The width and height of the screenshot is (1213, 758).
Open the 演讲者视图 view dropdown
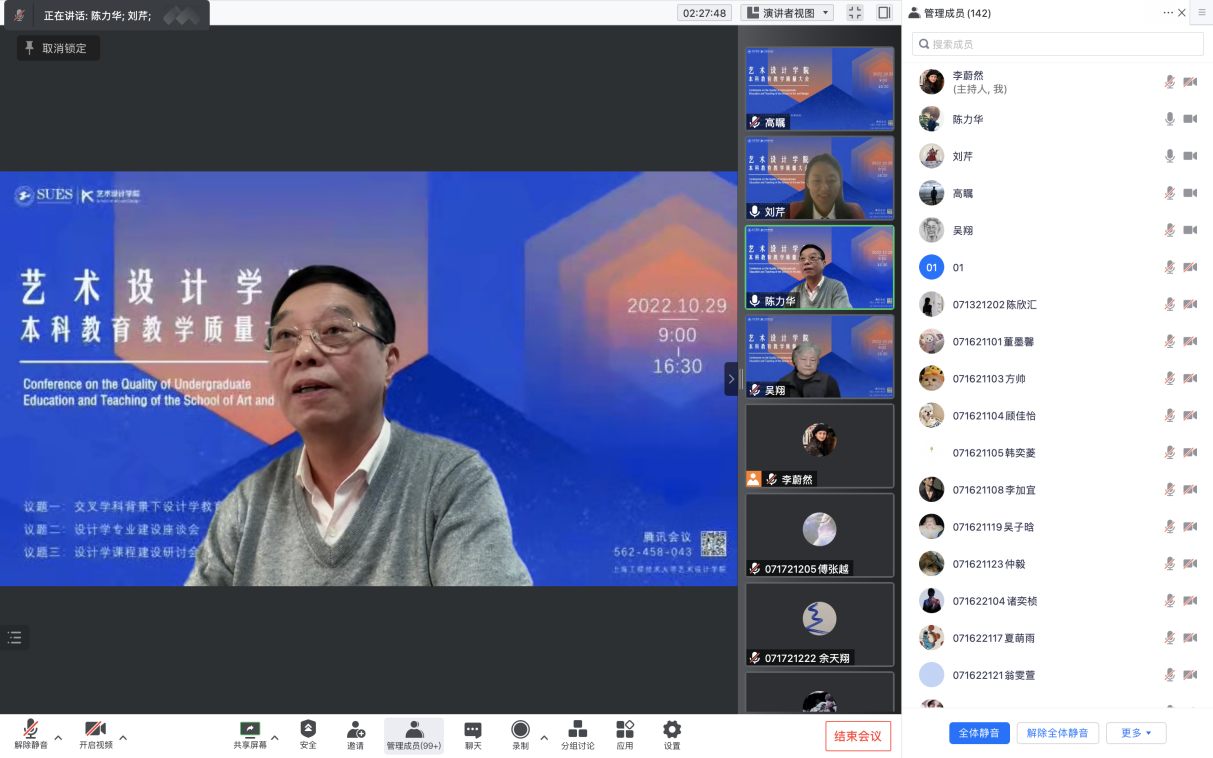[x=787, y=13]
